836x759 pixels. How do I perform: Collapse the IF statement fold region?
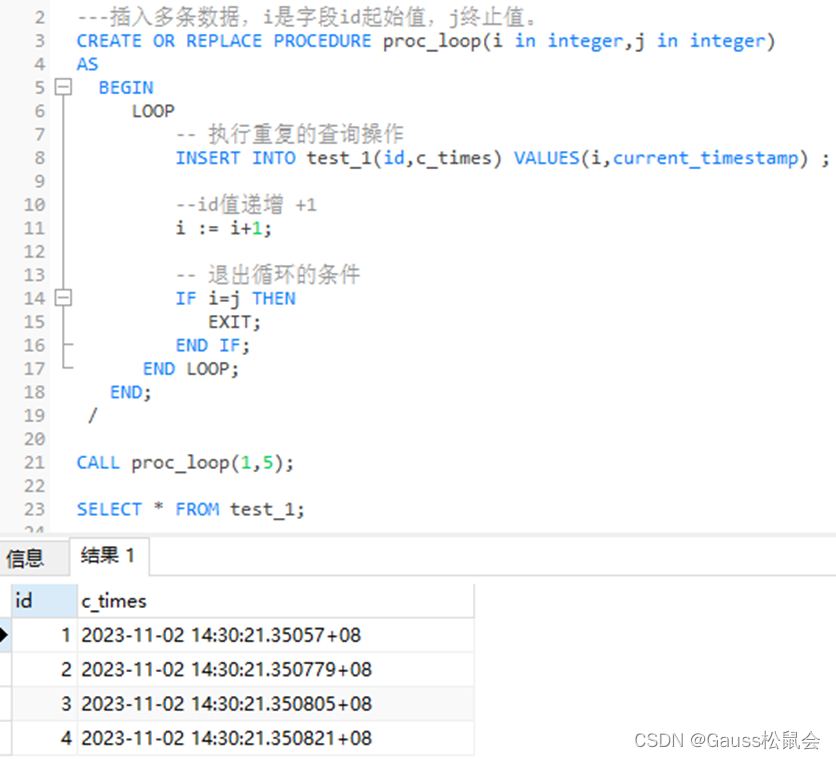(x=62, y=298)
